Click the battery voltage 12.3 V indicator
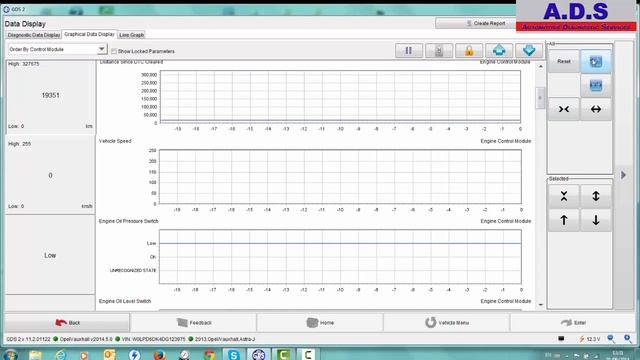 [590, 339]
